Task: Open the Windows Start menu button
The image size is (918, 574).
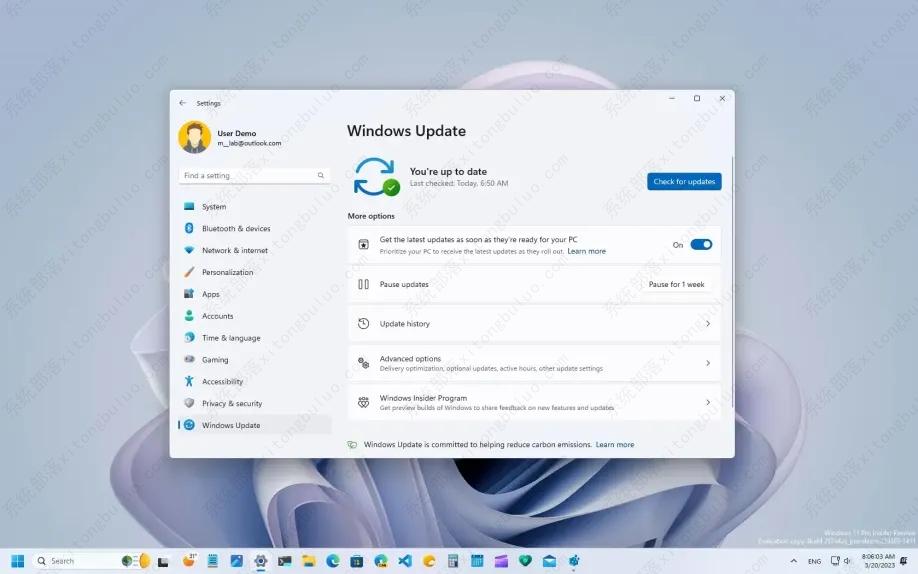Action: [18, 561]
